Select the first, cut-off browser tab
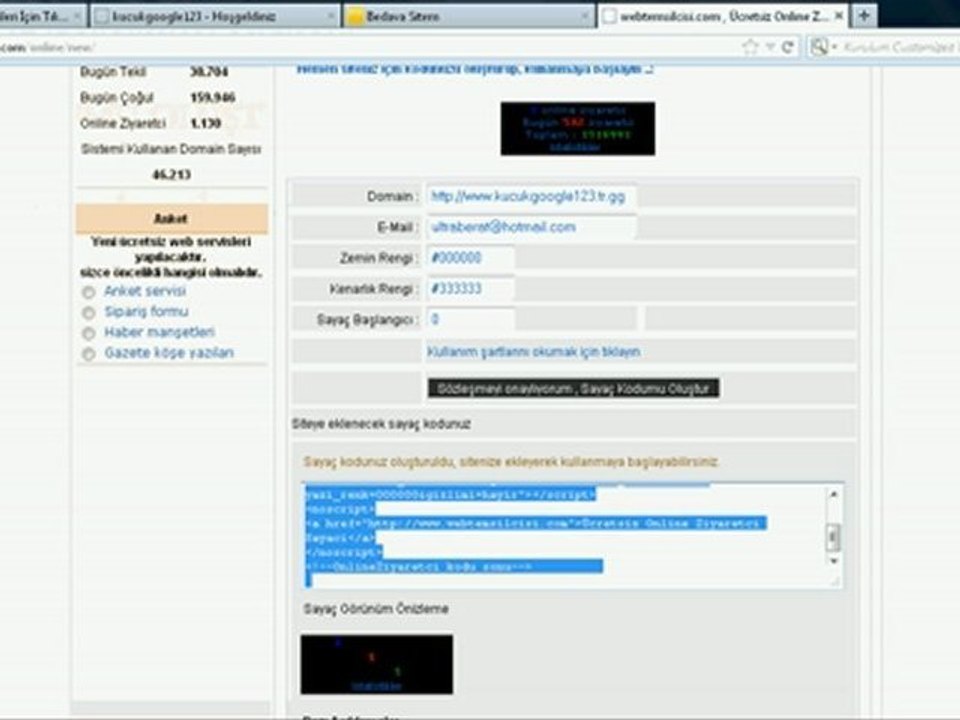960x720 pixels. 42,17
